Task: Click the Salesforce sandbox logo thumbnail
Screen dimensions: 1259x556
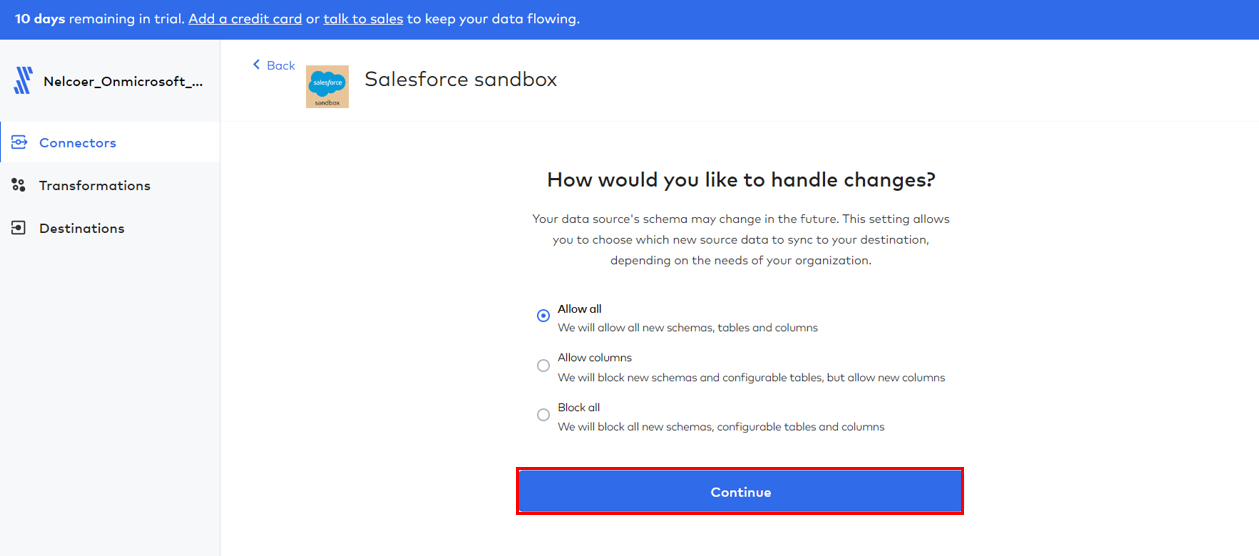Action: 327,86
